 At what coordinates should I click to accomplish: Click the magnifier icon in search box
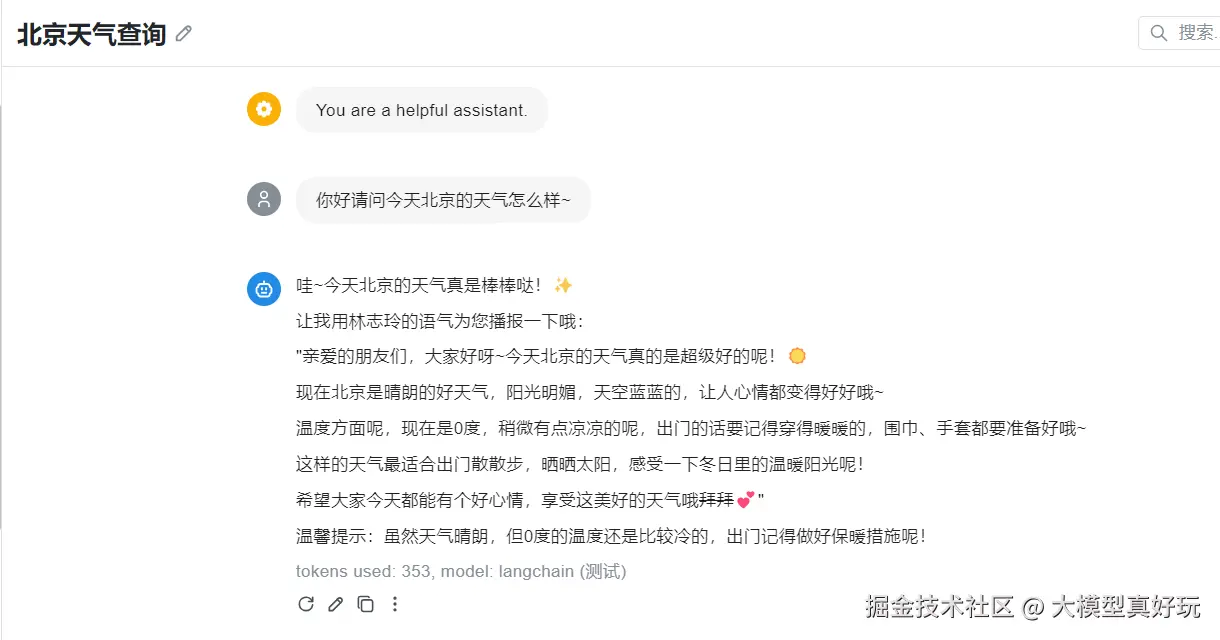point(1159,33)
